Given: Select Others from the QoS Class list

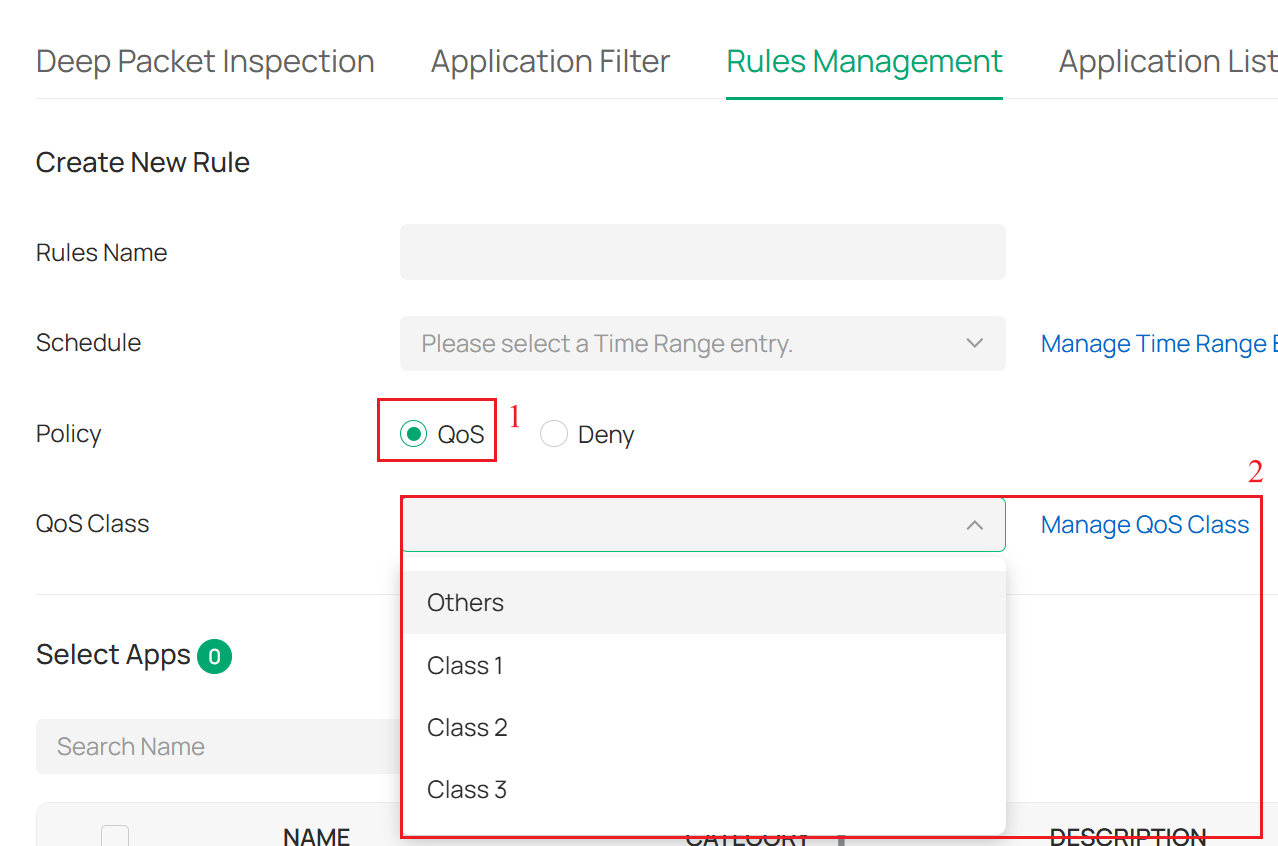Looking at the screenshot, I should pos(465,602).
